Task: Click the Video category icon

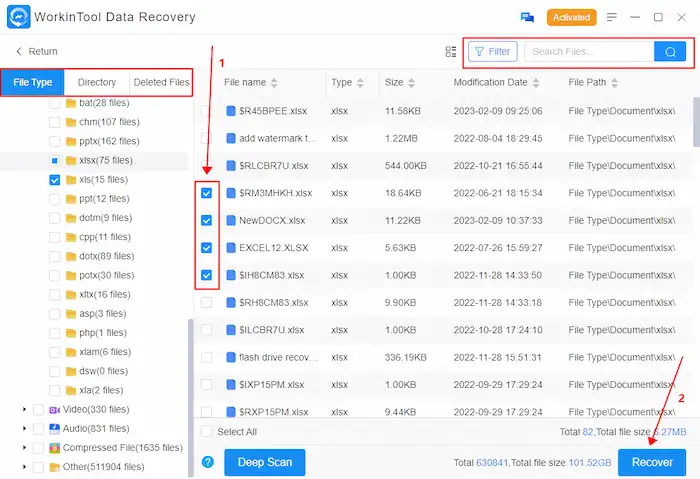Action: (54, 410)
